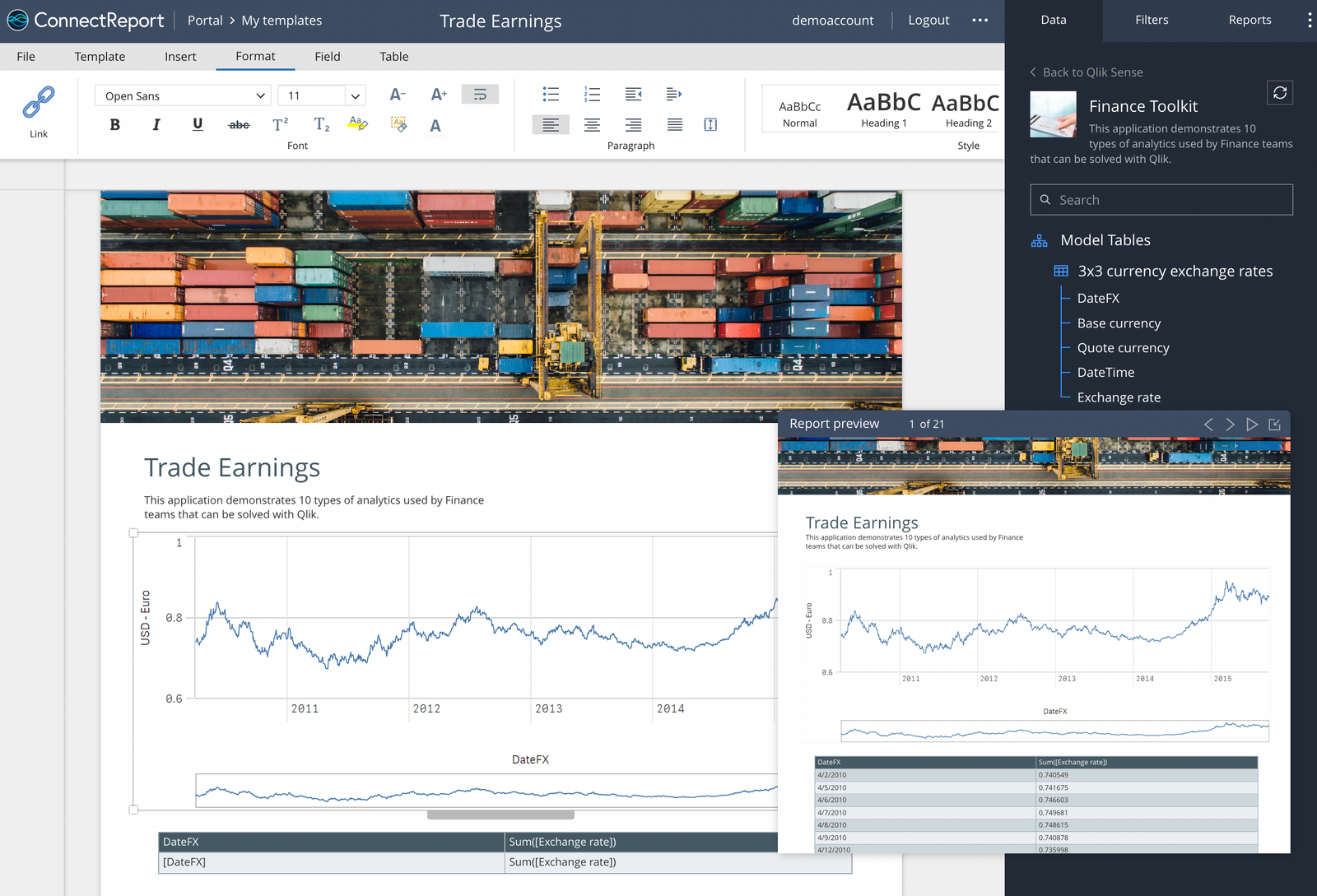Play the report preview
Image resolution: width=1317 pixels, height=896 pixels.
point(1252,424)
